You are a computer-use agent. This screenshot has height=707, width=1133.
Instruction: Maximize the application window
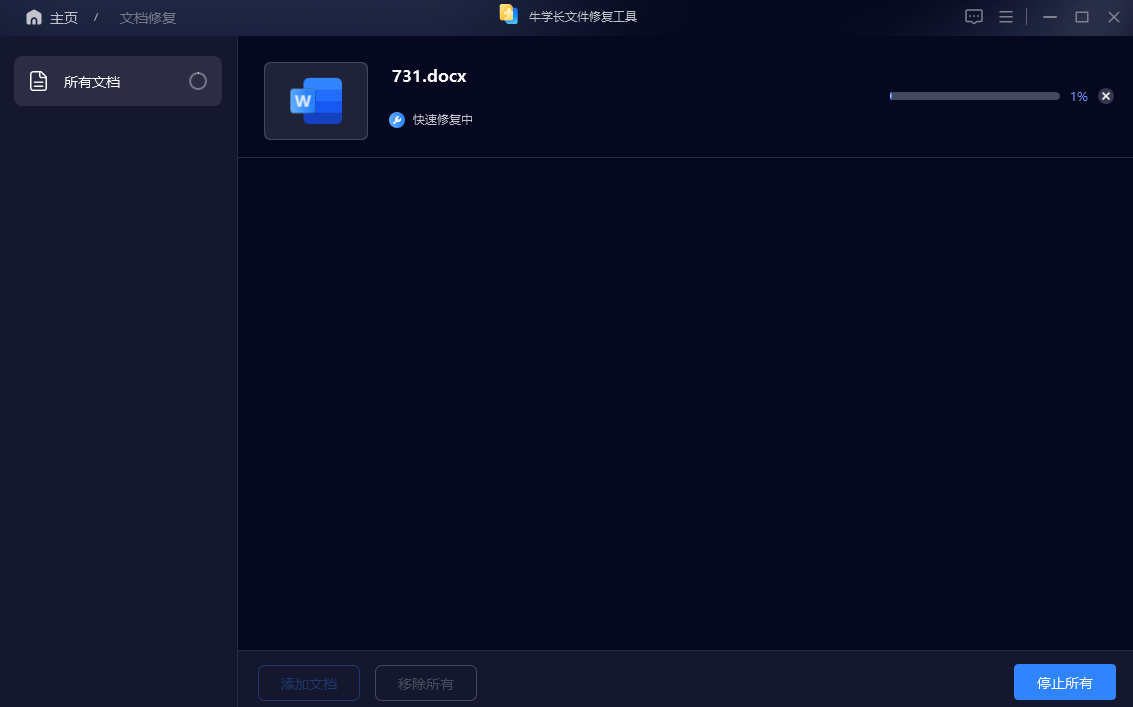pyautogui.click(x=1081, y=17)
